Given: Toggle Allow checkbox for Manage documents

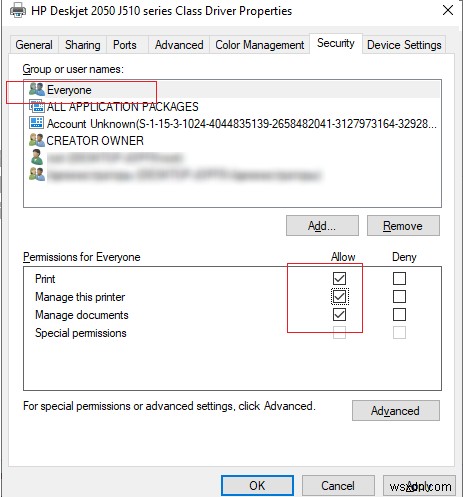Looking at the screenshot, I should pyautogui.click(x=339, y=314).
